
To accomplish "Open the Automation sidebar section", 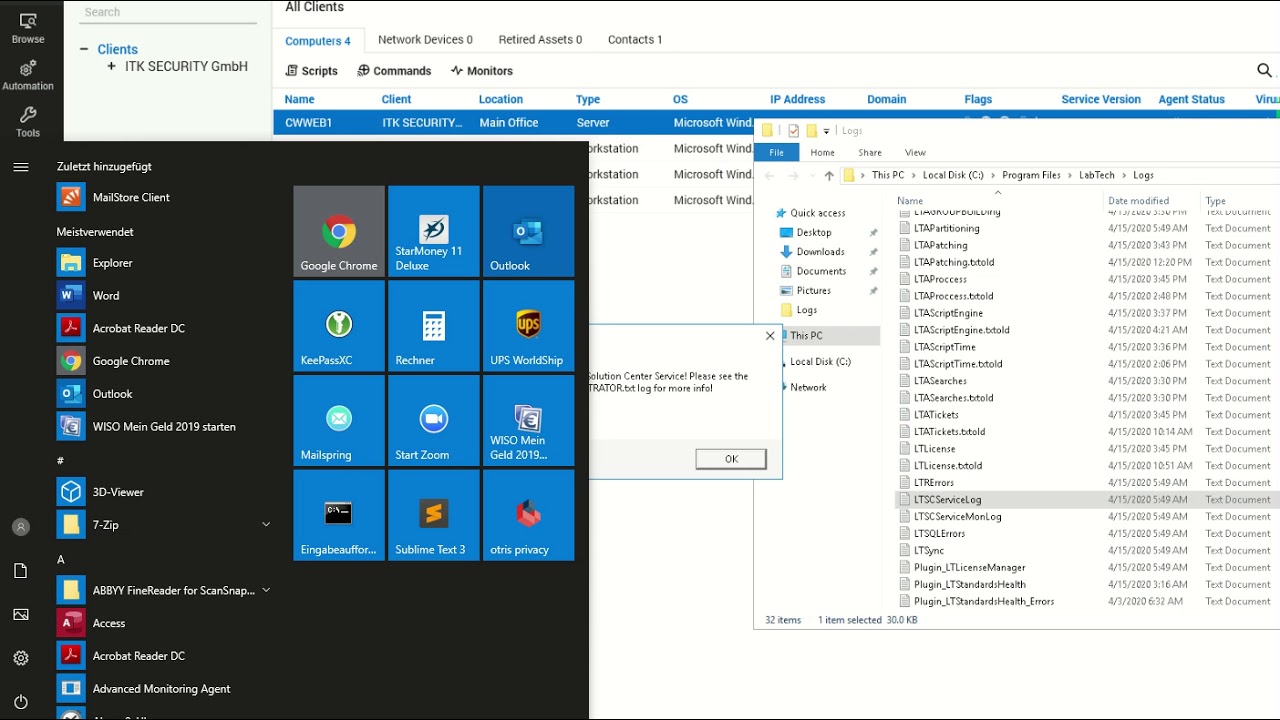I will [28, 75].
